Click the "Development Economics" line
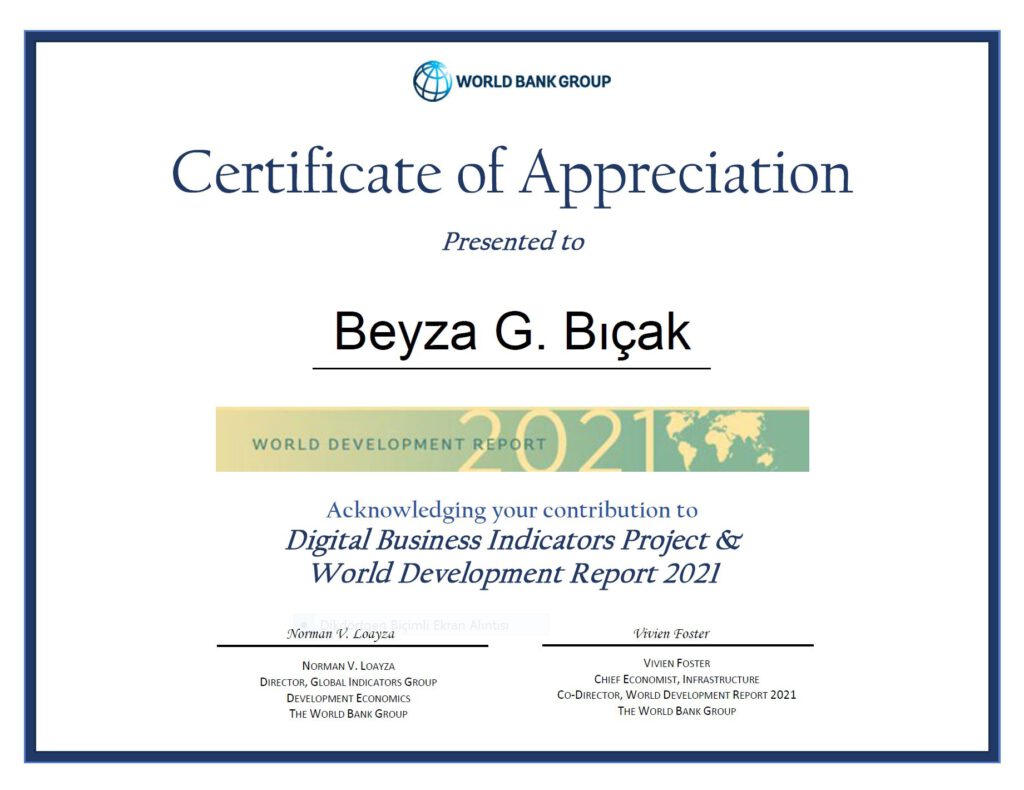Image resolution: width=1024 pixels, height=790 pixels. pos(348,698)
